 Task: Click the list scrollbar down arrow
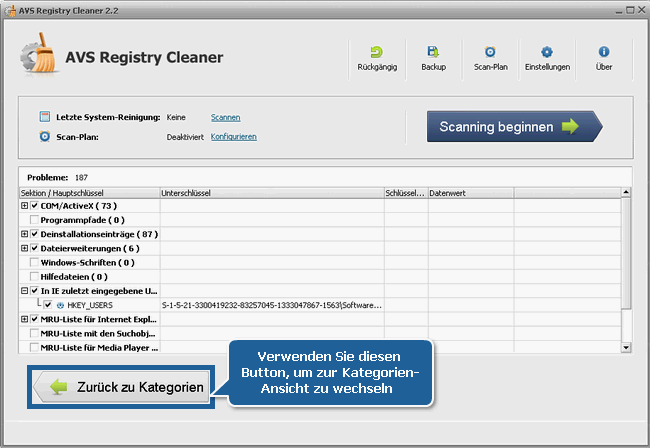626,347
